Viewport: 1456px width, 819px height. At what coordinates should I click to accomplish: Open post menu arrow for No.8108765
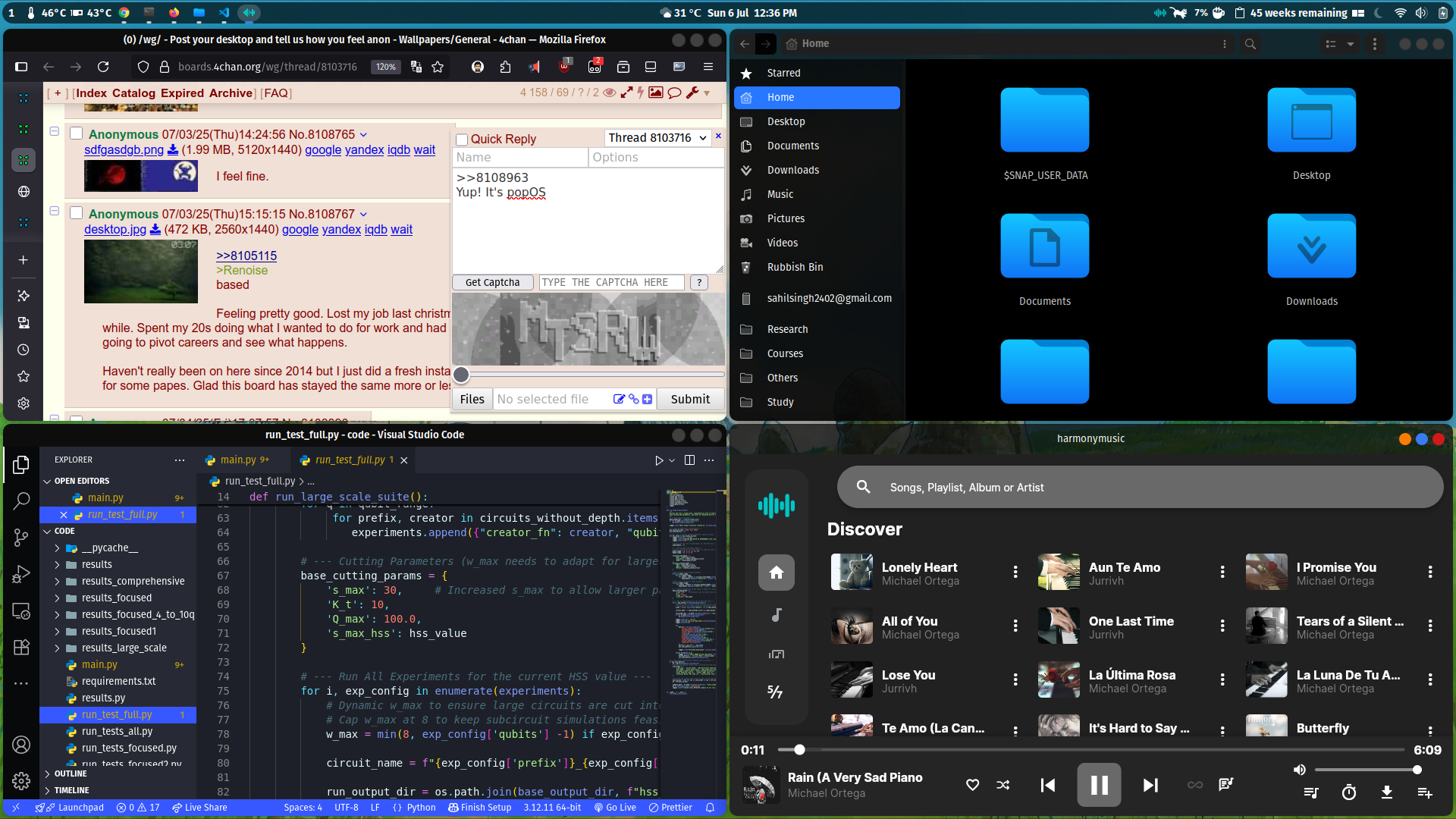pyautogui.click(x=363, y=134)
